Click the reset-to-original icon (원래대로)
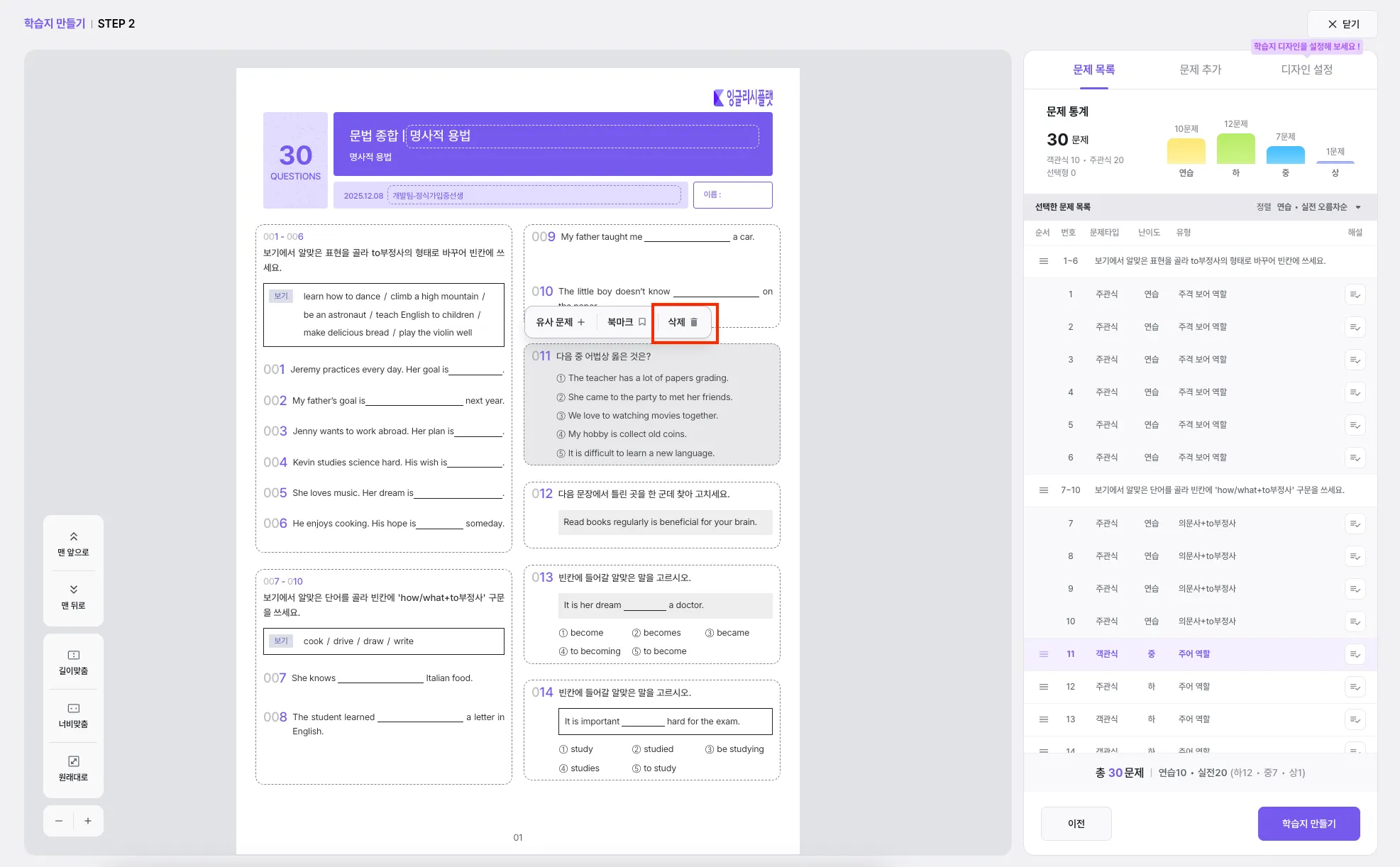The width and height of the screenshot is (1400, 867). point(73,761)
